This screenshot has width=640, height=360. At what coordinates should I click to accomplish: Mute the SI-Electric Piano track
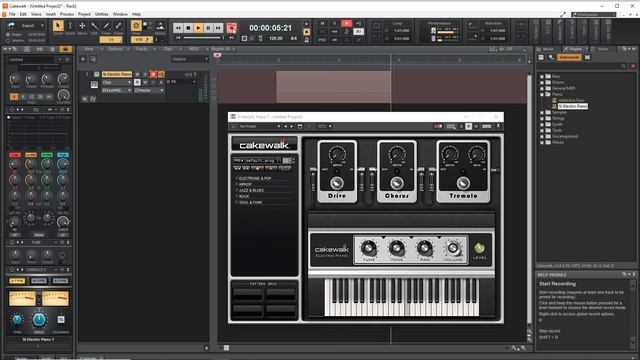(138, 74)
